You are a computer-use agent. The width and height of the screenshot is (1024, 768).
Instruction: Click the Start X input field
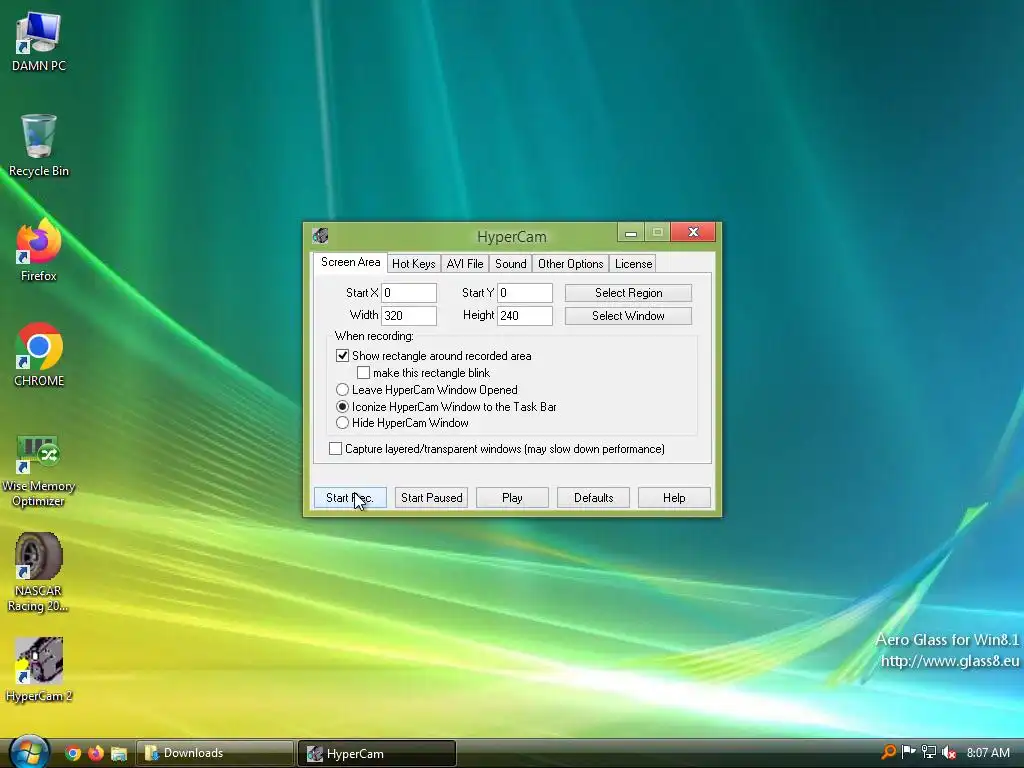409,293
